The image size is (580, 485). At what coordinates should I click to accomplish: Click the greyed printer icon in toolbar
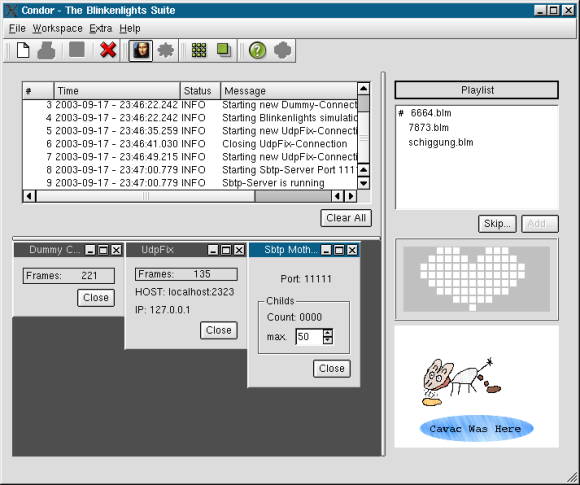[x=47, y=50]
